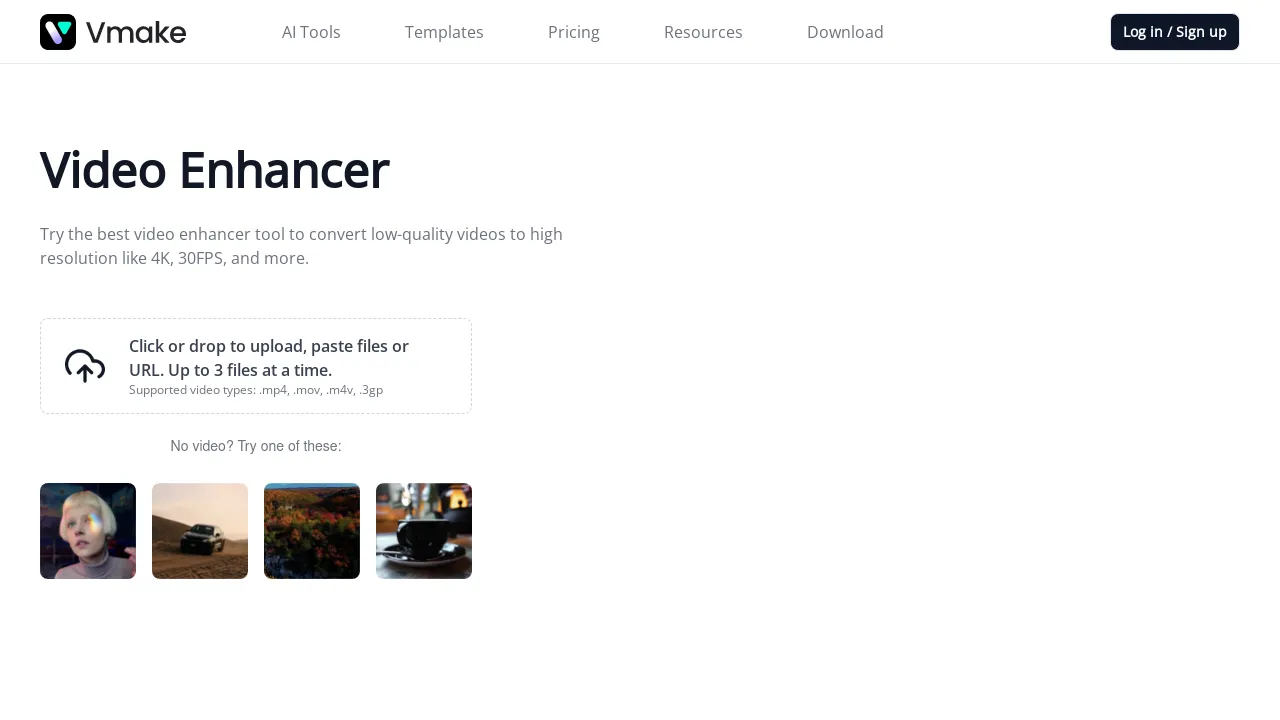Click the Log in / Sign up button

1174,32
